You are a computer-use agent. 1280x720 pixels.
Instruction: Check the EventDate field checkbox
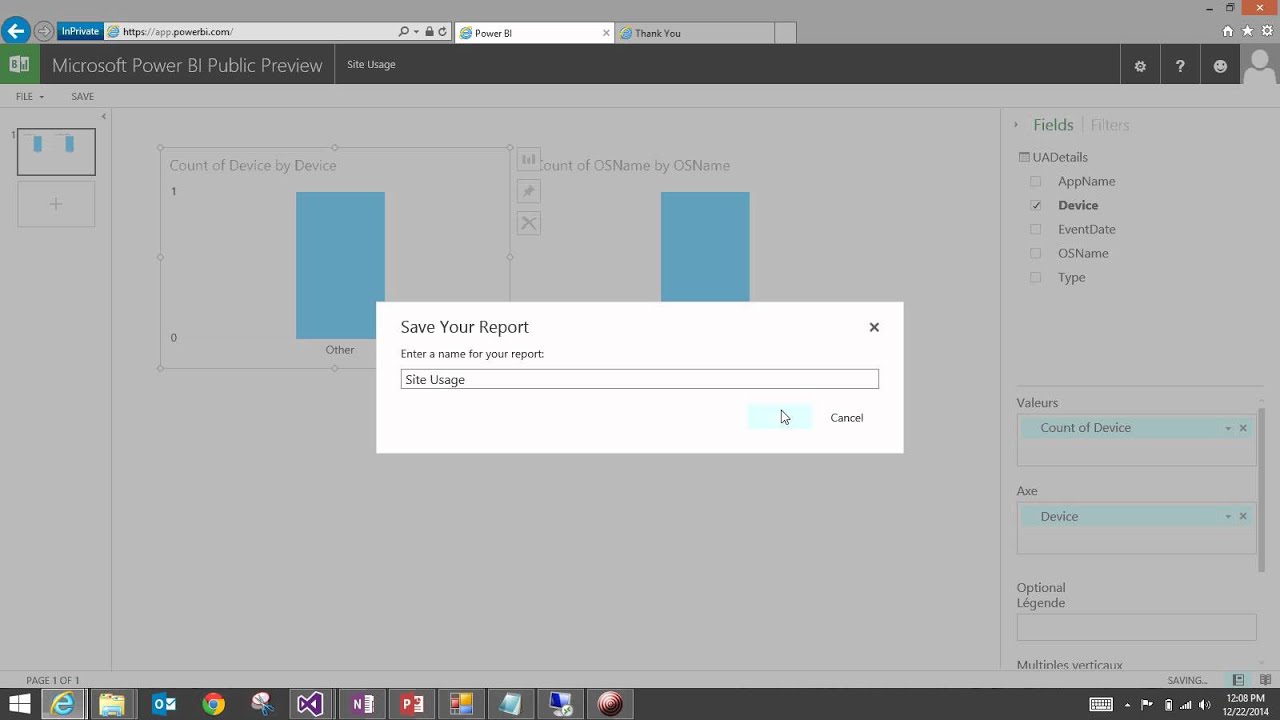coord(1036,229)
